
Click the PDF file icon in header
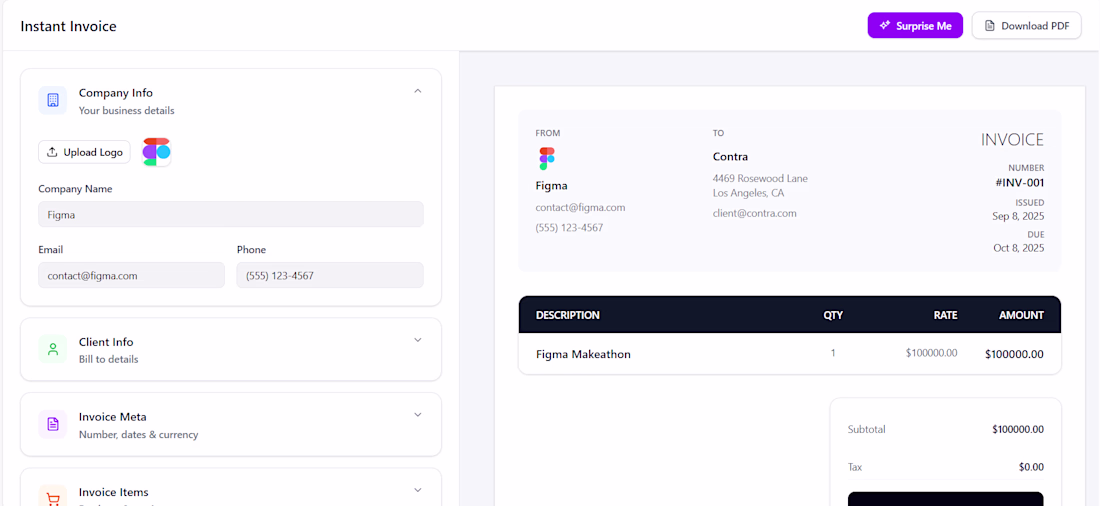(990, 26)
